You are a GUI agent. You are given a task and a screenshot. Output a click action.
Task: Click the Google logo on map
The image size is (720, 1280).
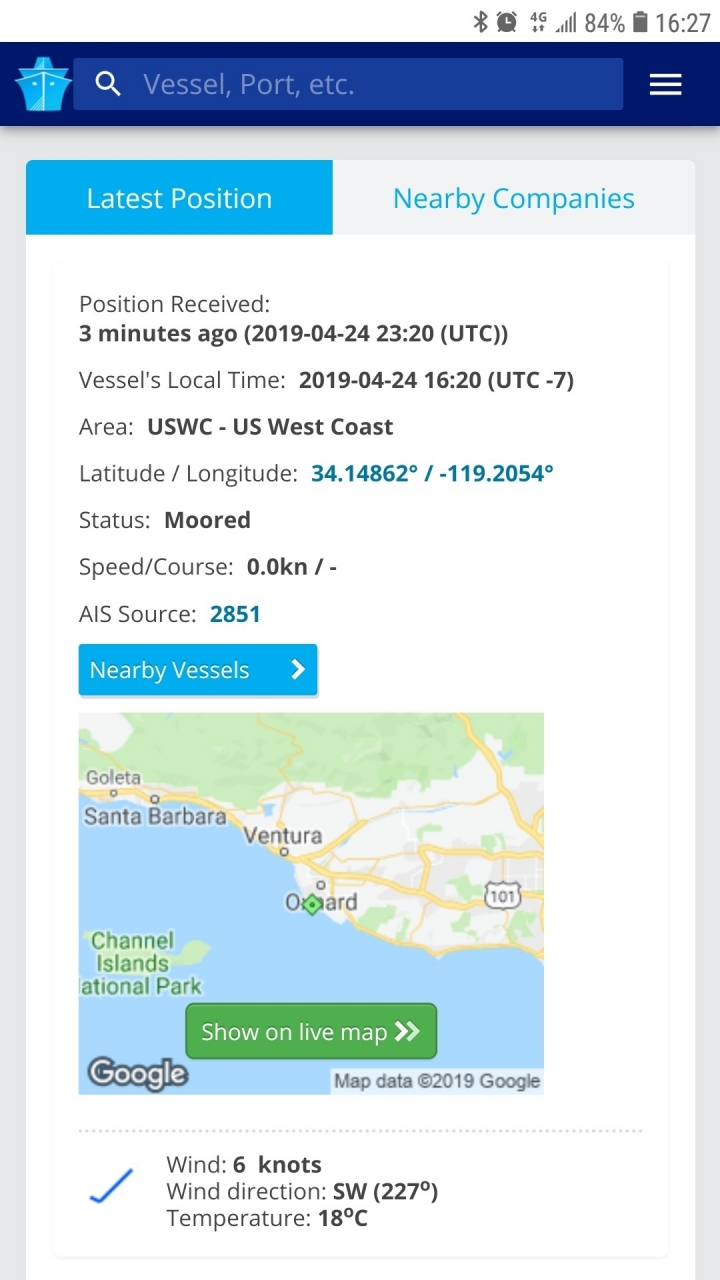[137, 1073]
